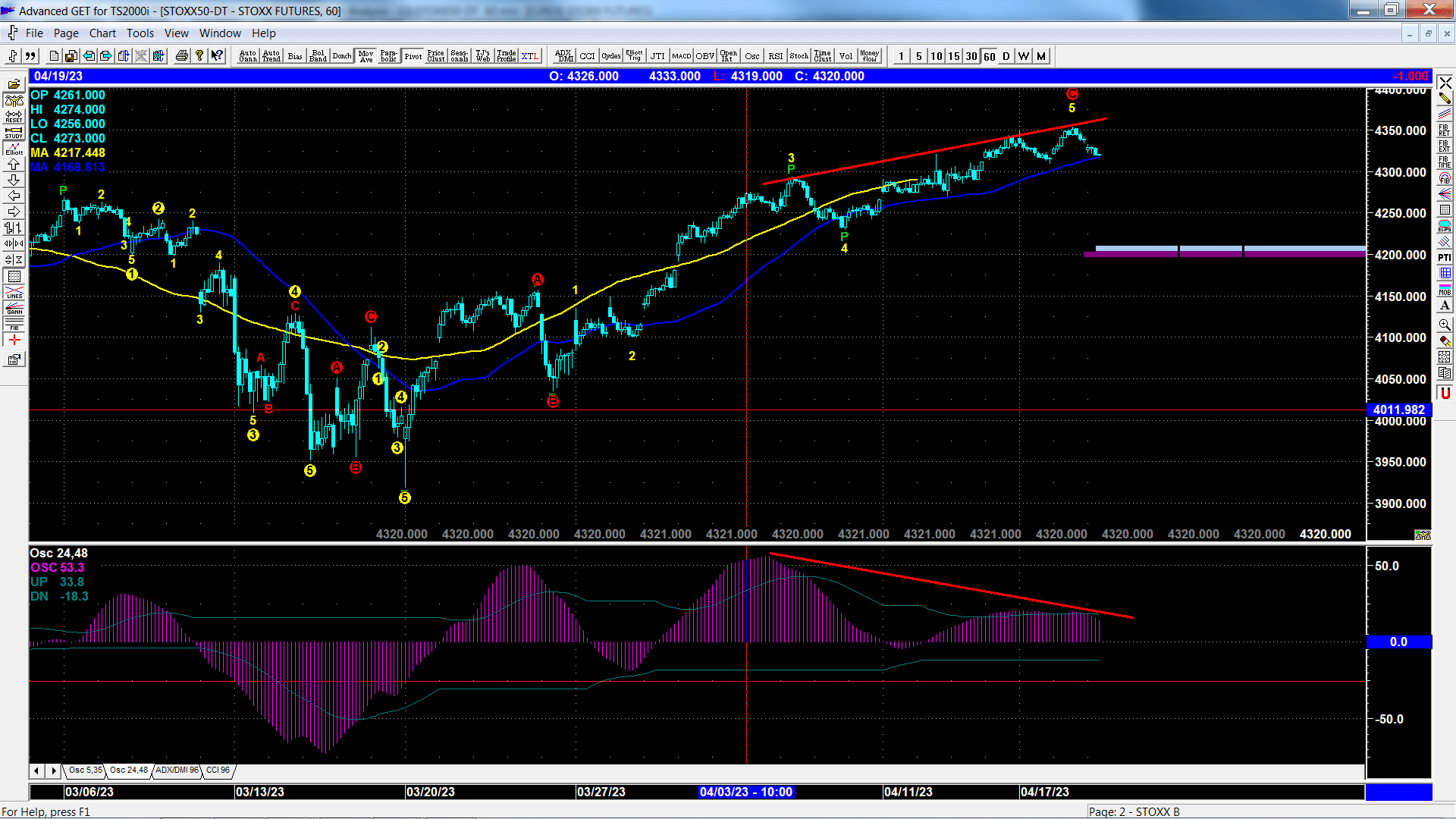Click the next page arrow icon
Image resolution: width=1456 pixels, height=819 pixels.
coord(106,55)
